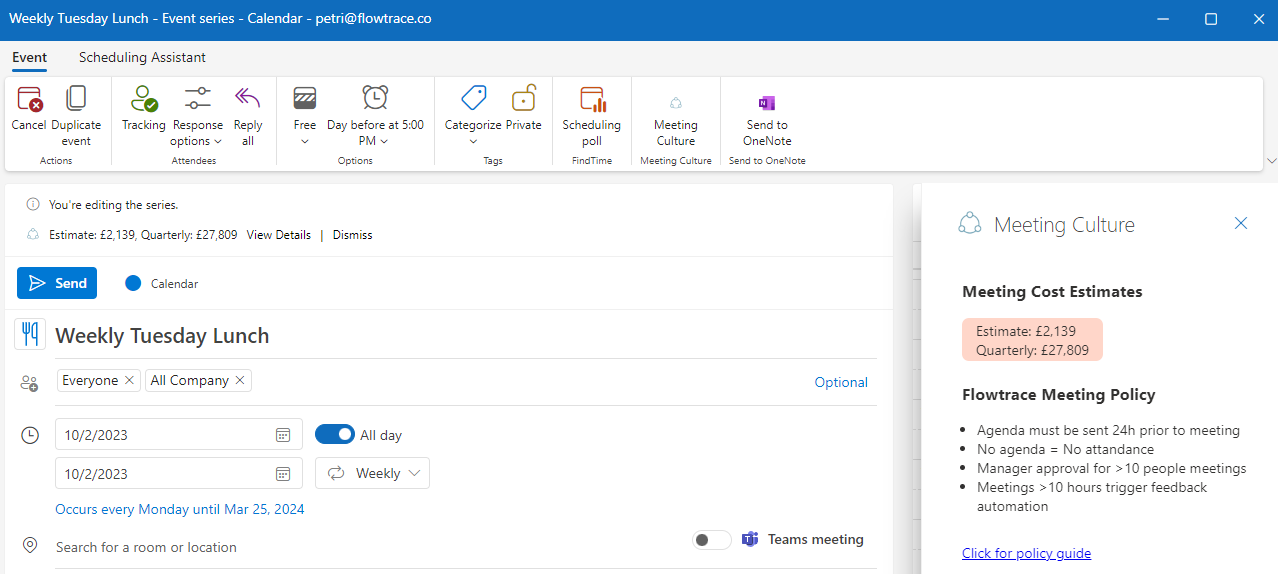Switch to the Scheduling Assistant tab
The height and width of the screenshot is (574, 1278).
click(142, 57)
